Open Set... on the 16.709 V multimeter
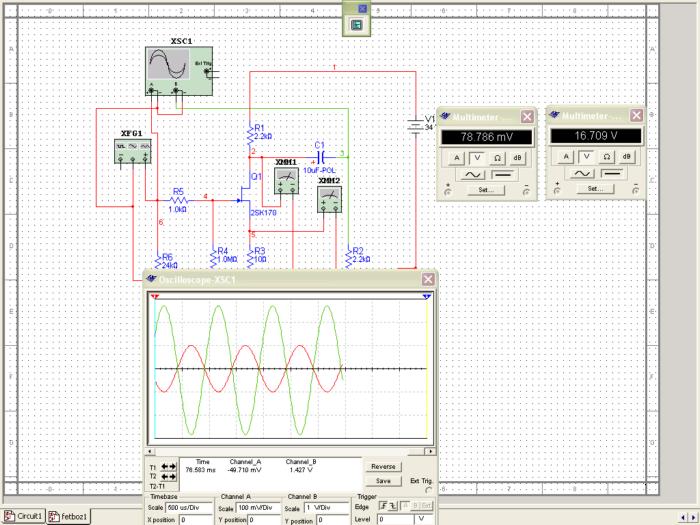700x525 pixels. [596, 189]
